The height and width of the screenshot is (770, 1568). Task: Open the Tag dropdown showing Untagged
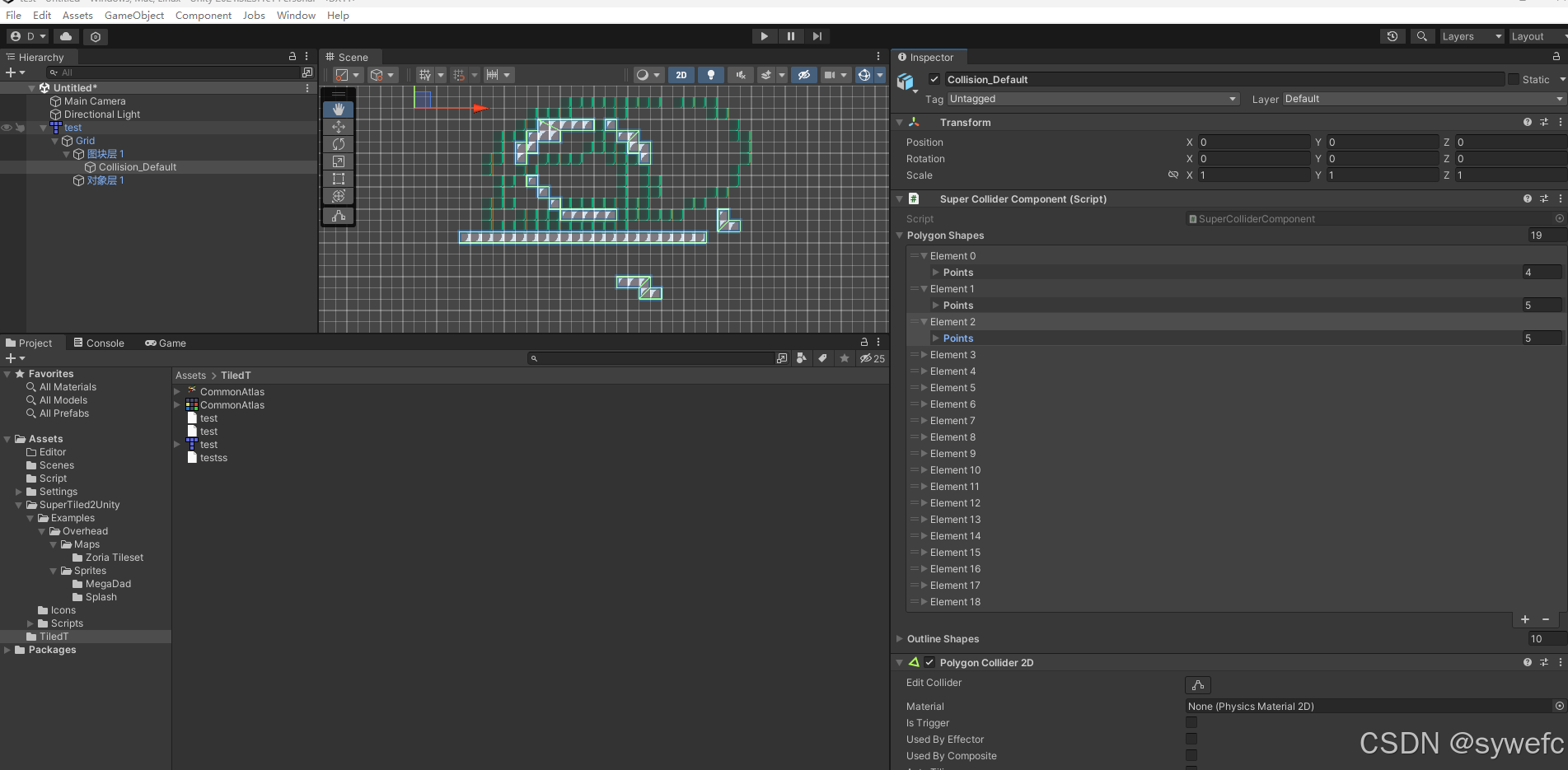1093,99
